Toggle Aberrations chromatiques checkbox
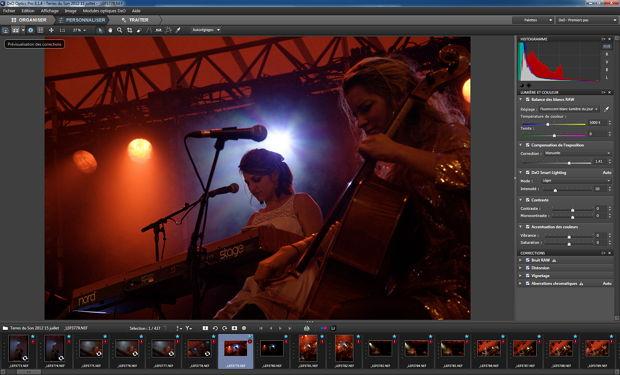The image size is (620, 375). click(527, 284)
